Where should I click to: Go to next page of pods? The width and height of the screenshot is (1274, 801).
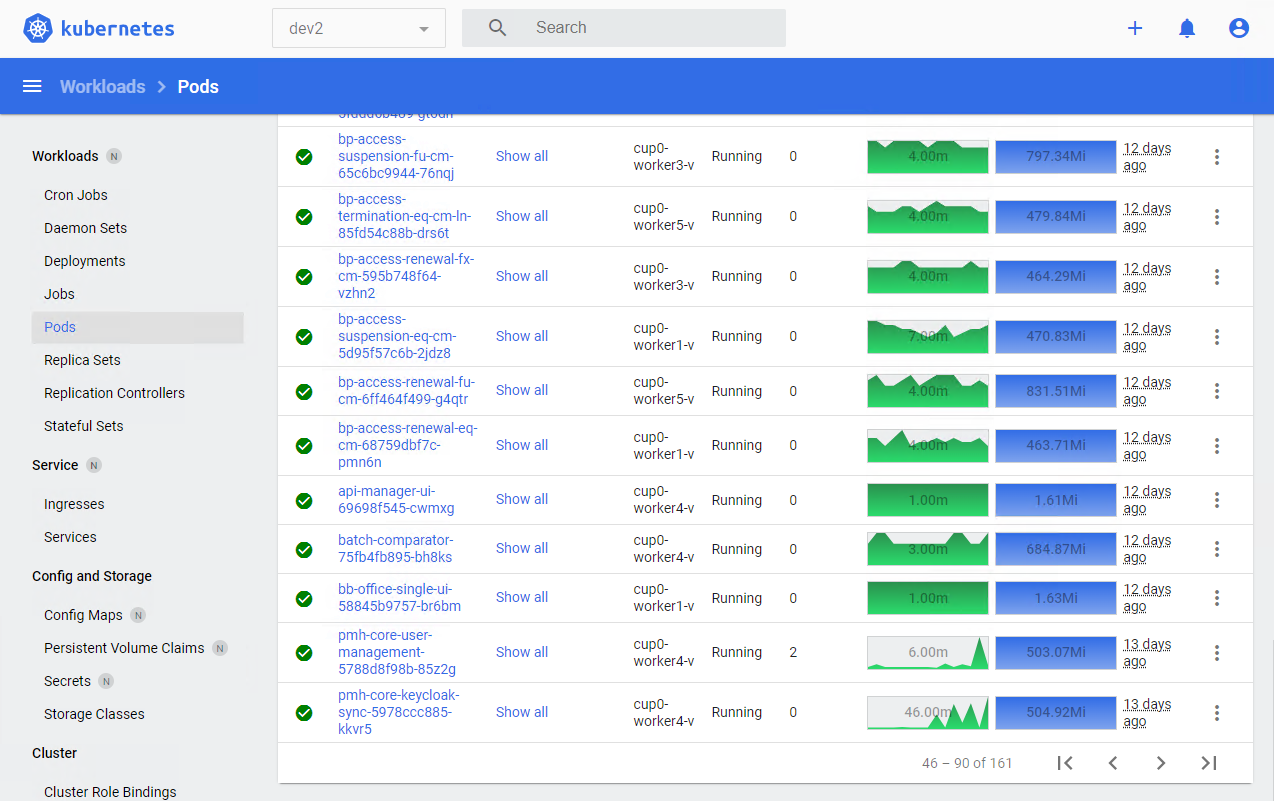pos(1161,763)
